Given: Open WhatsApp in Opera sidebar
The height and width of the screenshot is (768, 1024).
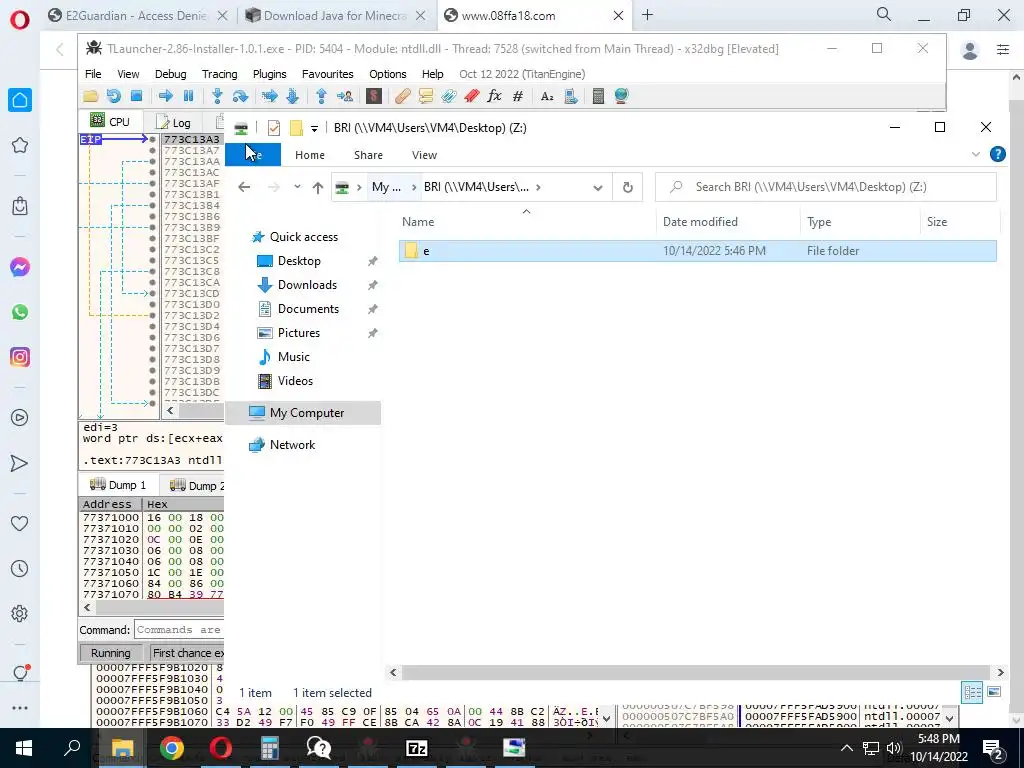Looking at the screenshot, I should pos(20,312).
